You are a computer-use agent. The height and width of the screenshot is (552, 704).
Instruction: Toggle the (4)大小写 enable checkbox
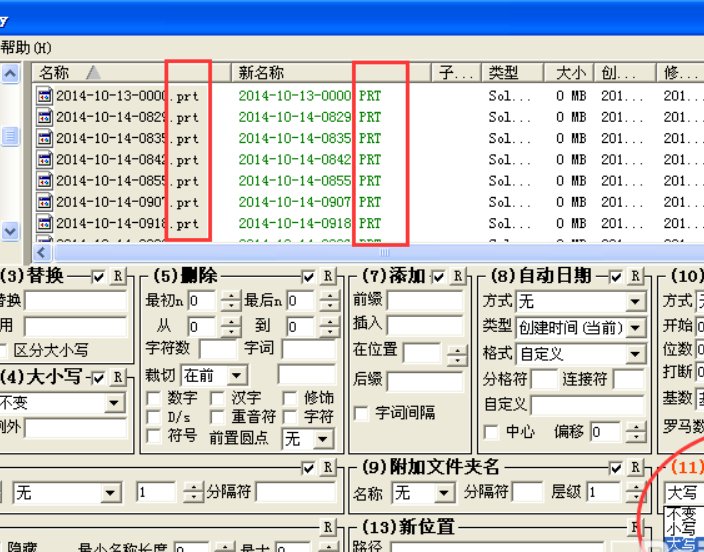point(98,378)
